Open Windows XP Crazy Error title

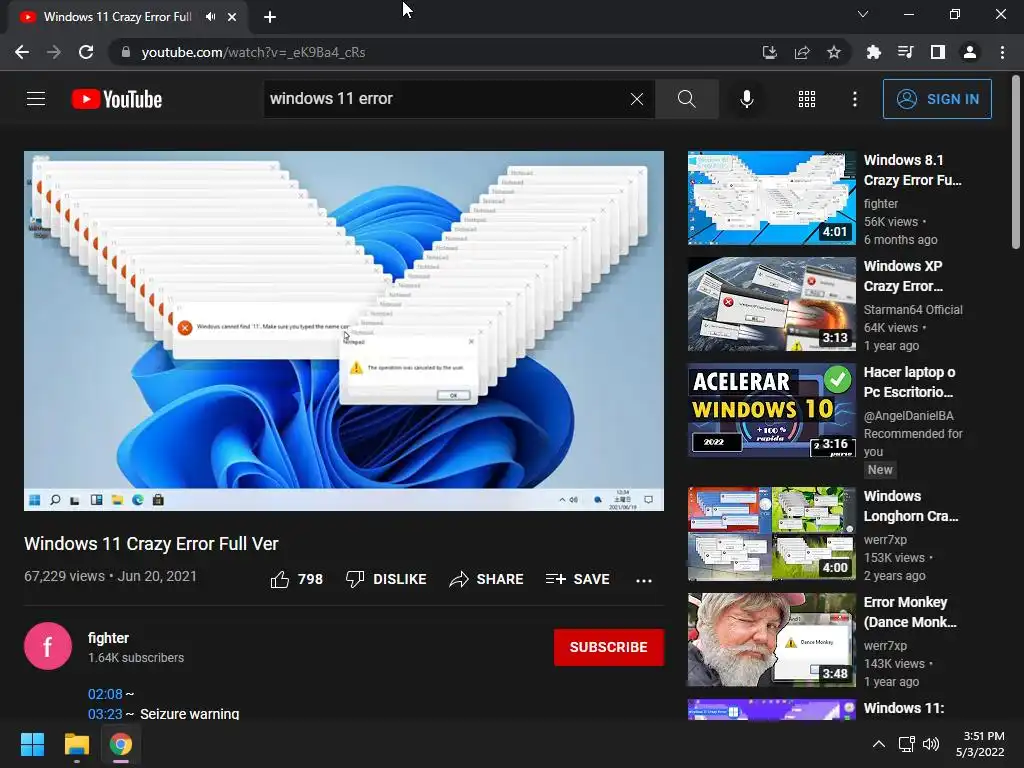[x=904, y=276]
